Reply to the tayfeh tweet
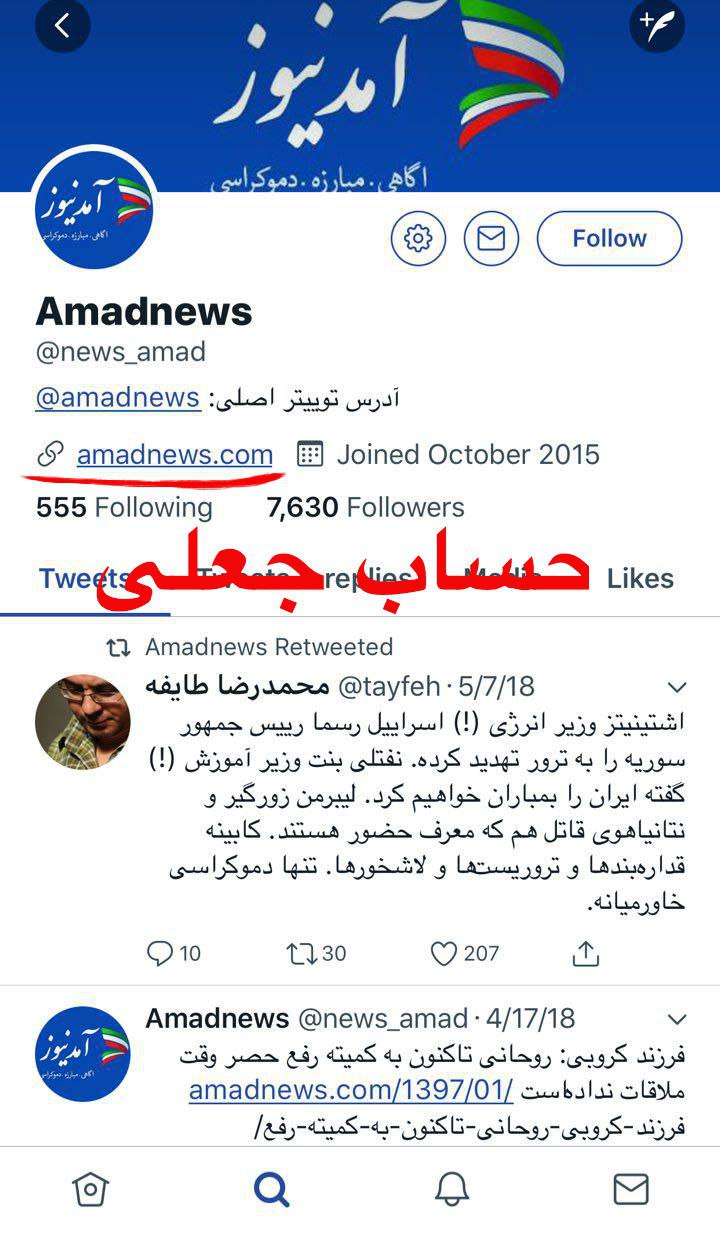Screen dimensions: 720x1233 [160, 954]
